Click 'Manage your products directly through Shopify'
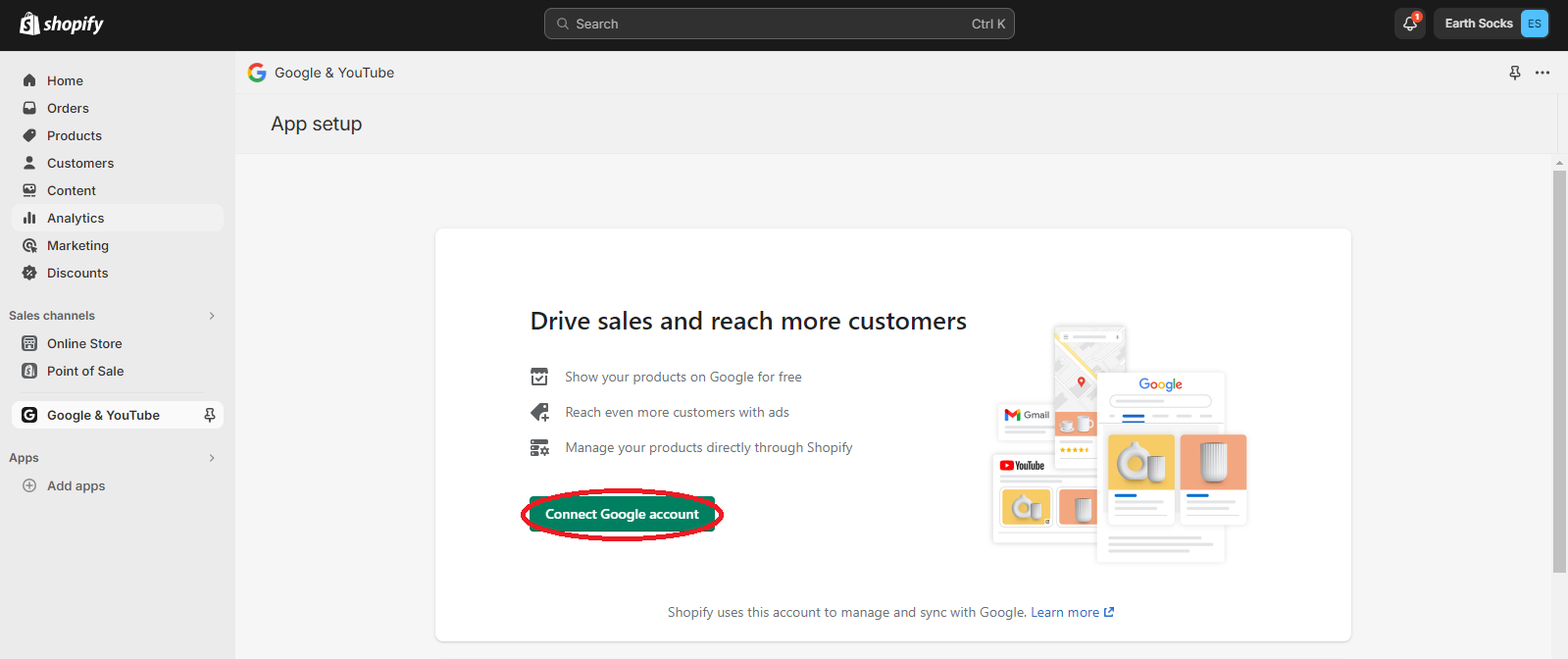 tap(709, 447)
